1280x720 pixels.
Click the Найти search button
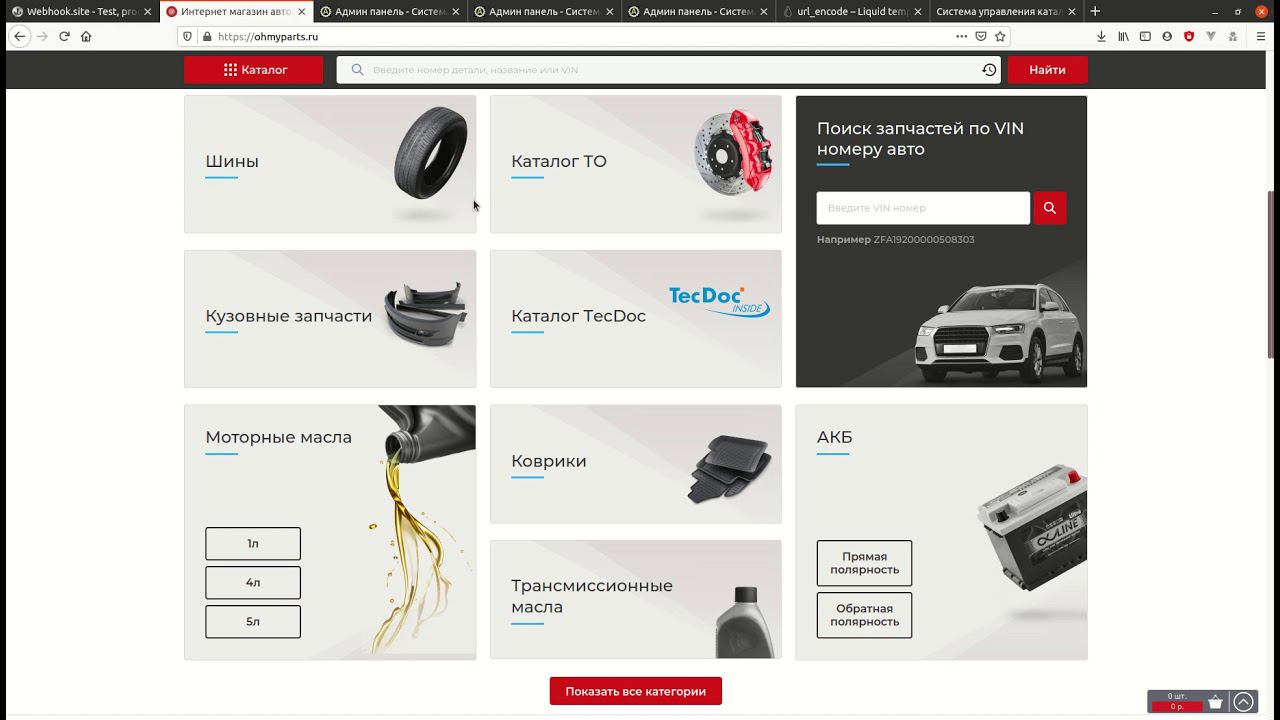click(1047, 70)
